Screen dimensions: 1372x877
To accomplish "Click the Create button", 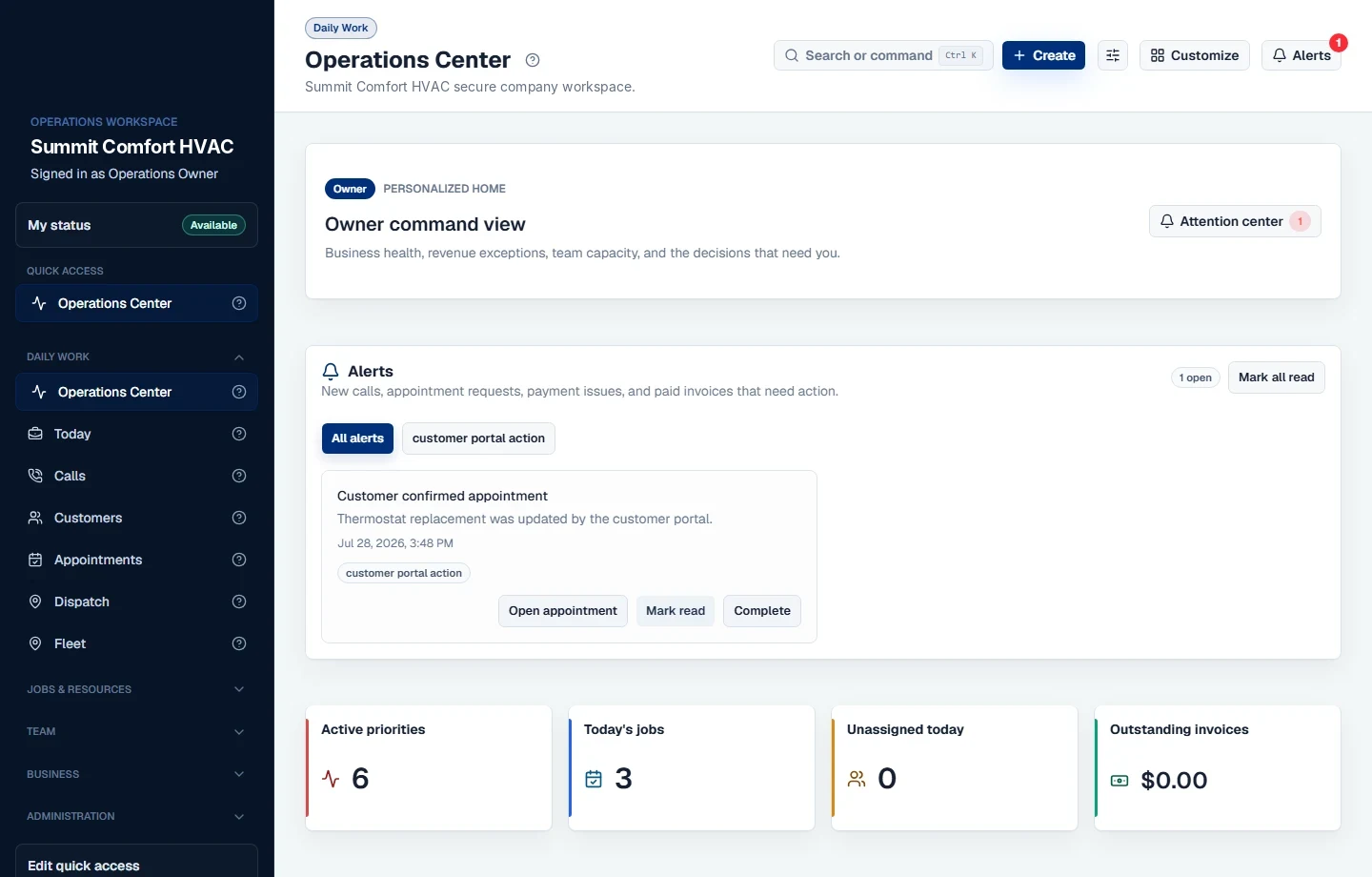I will [x=1043, y=55].
